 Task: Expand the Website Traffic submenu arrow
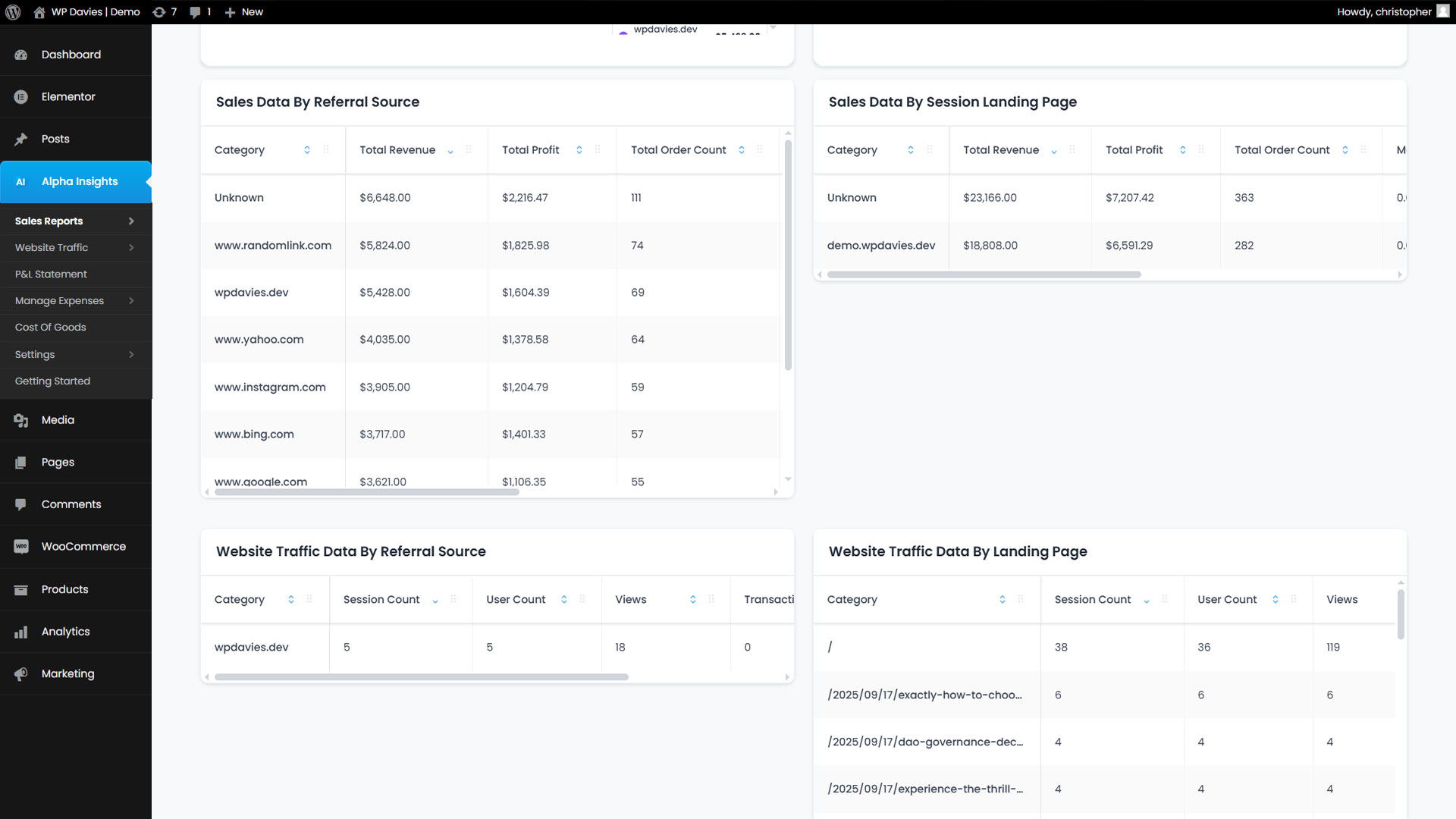pyautogui.click(x=131, y=248)
